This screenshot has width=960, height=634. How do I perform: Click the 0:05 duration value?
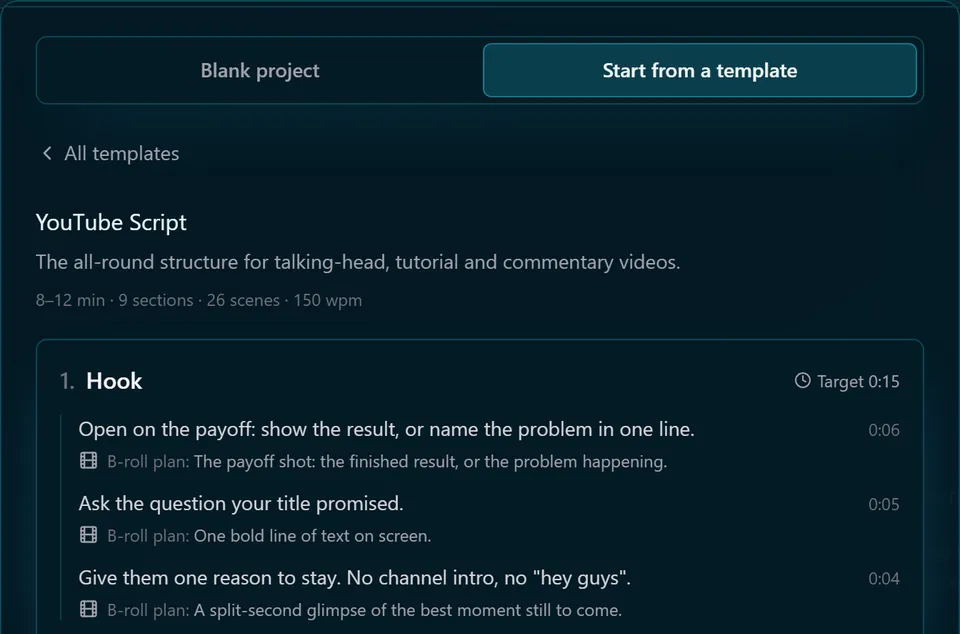click(883, 504)
